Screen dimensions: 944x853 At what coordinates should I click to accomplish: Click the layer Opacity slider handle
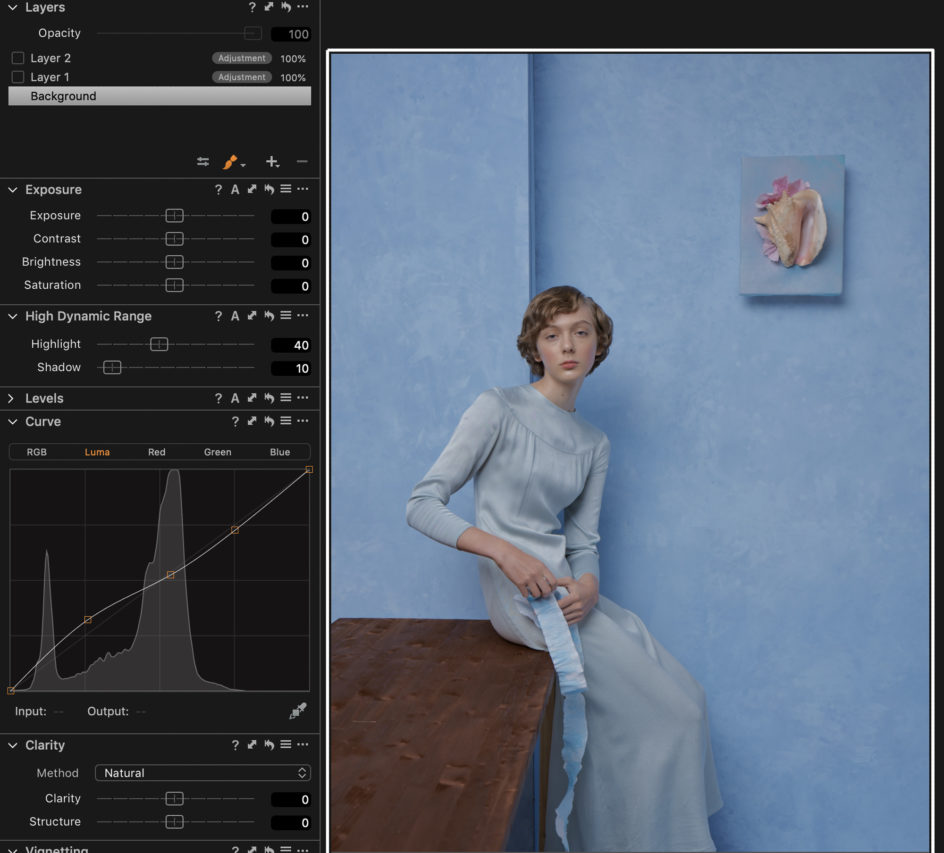[x=253, y=33]
